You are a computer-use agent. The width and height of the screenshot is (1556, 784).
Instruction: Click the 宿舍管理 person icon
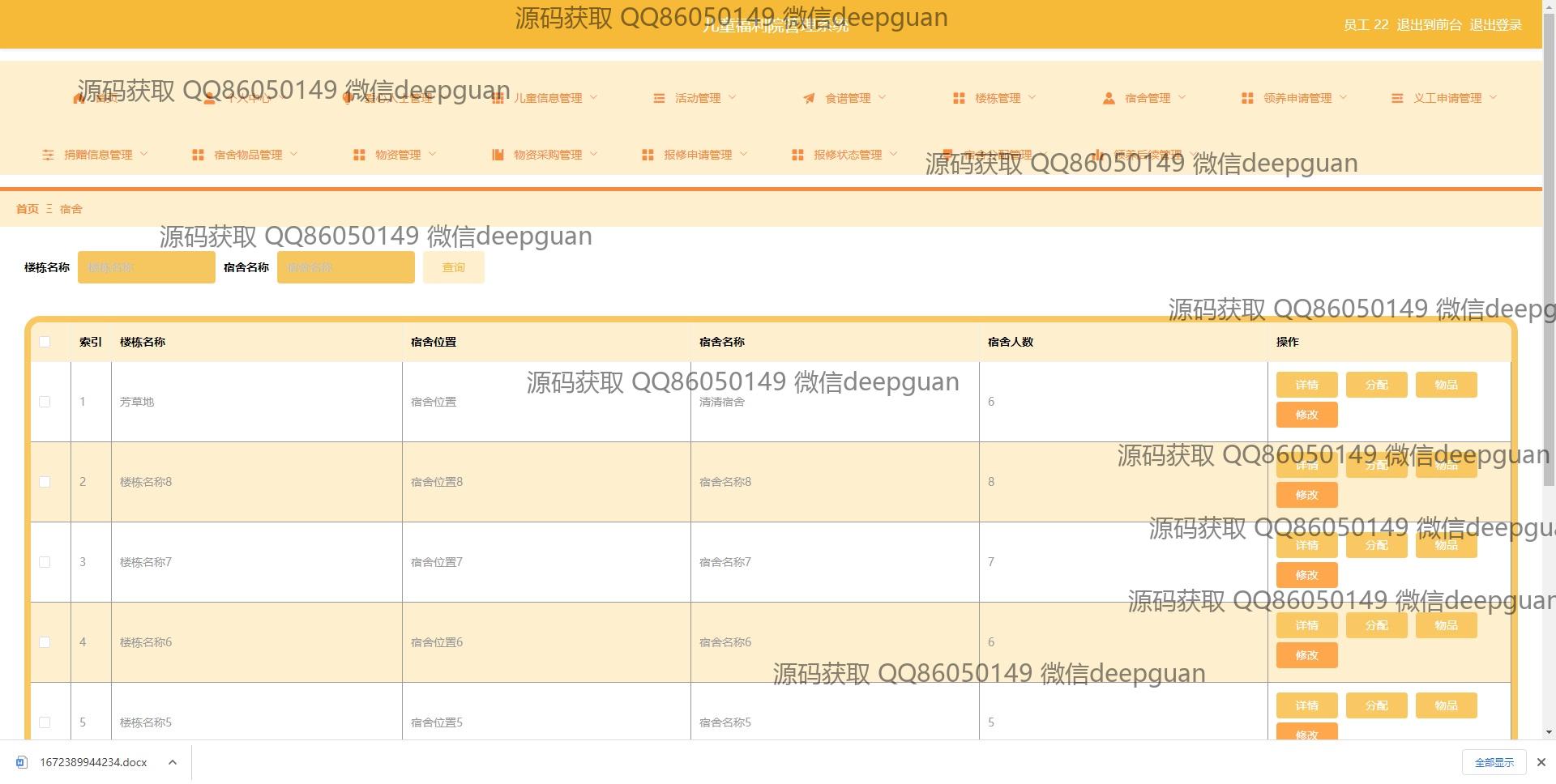point(1108,98)
